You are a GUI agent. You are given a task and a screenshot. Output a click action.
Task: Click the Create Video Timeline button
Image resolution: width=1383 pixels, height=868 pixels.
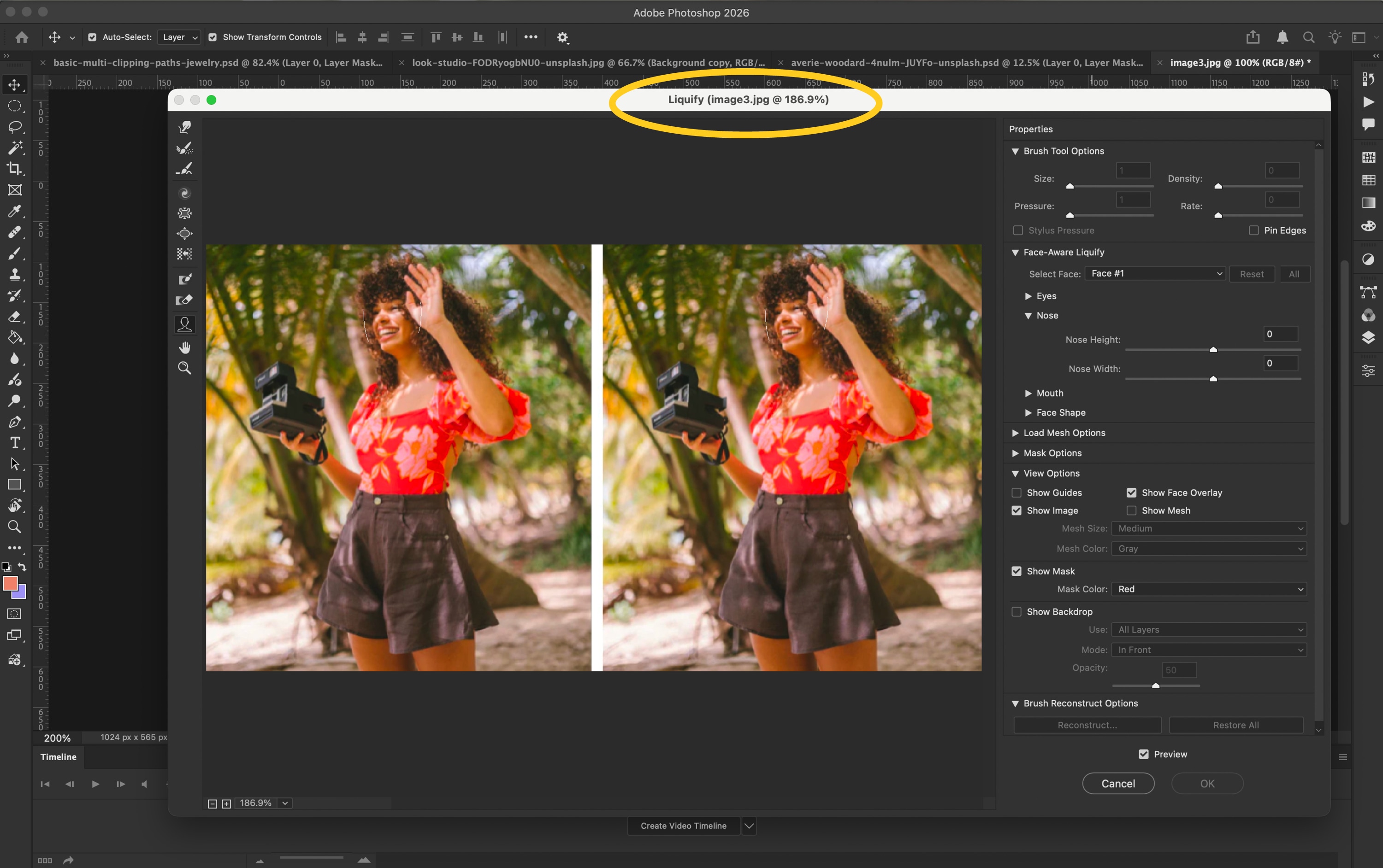pyautogui.click(x=683, y=826)
